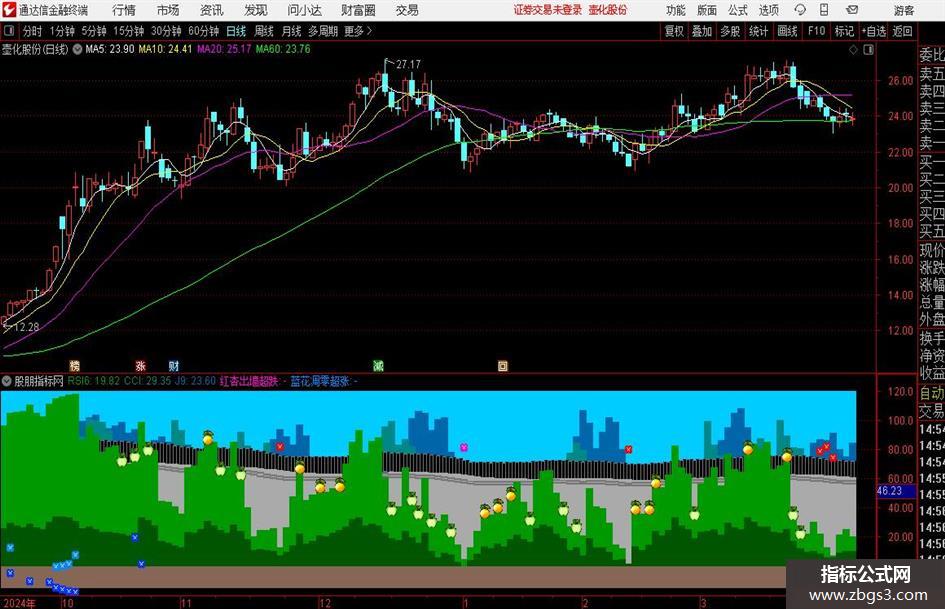This screenshot has width=945, height=609.
Task: Switch to the 分时 chart period
Action: point(32,31)
